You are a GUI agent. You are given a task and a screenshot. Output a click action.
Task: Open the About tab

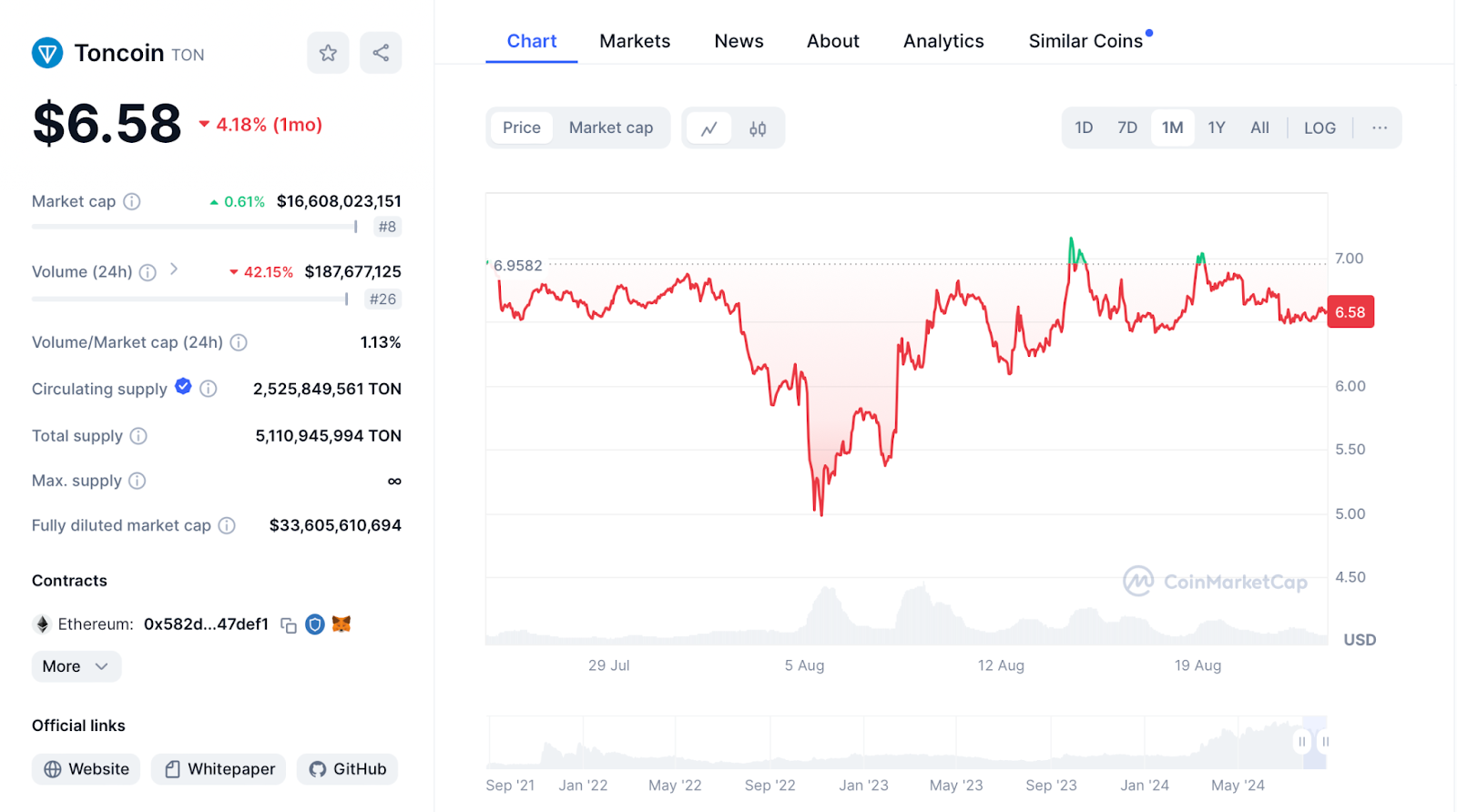833,41
